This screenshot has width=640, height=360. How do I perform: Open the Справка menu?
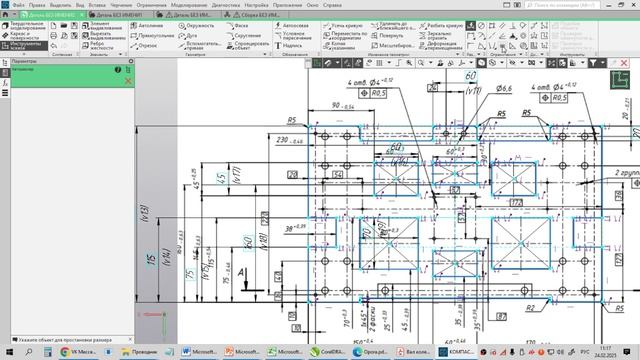point(332,5)
